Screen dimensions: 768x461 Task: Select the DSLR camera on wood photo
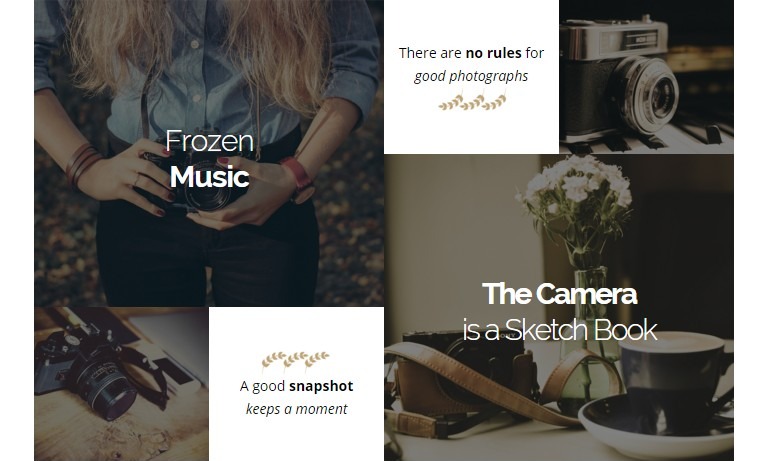[x=121, y=384]
